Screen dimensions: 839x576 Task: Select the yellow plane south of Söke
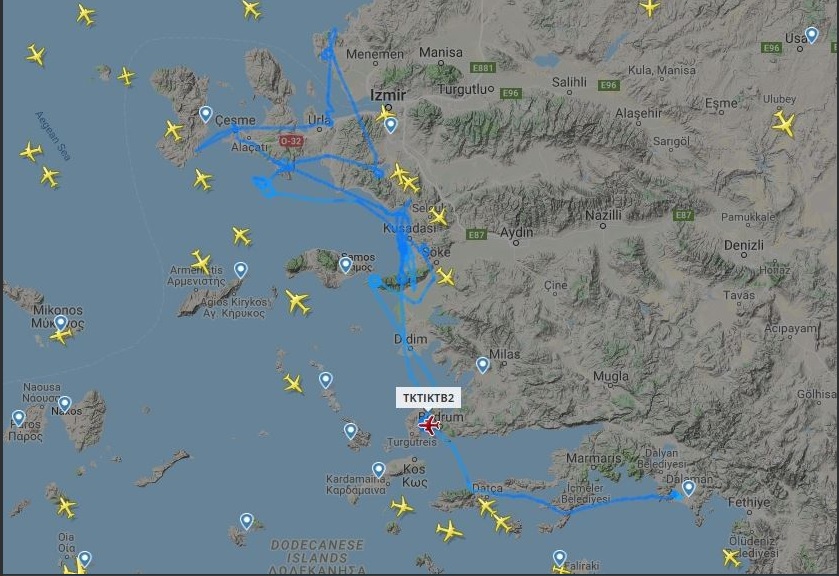[x=445, y=277]
